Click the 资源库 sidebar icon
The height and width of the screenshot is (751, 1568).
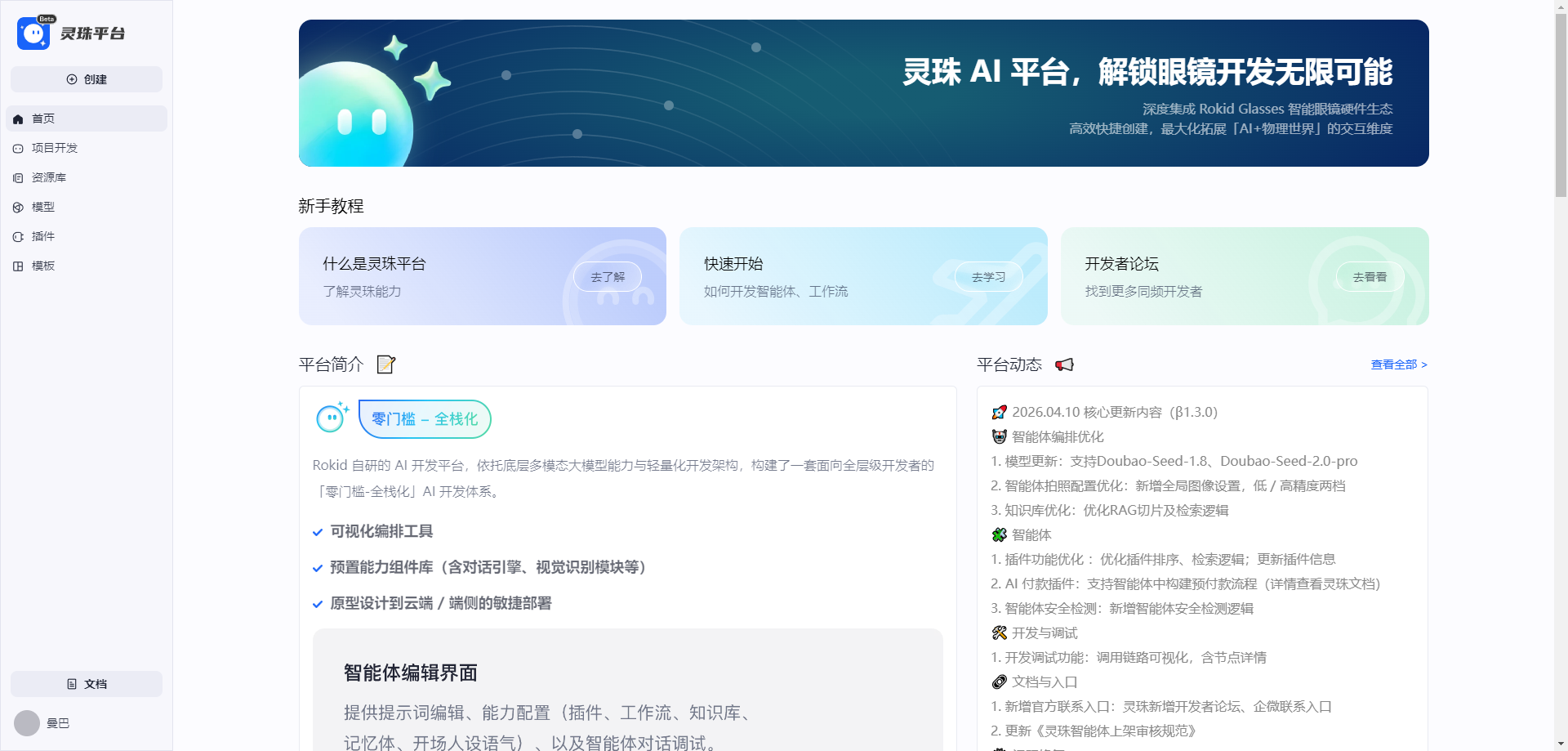[x=18, y=178]
